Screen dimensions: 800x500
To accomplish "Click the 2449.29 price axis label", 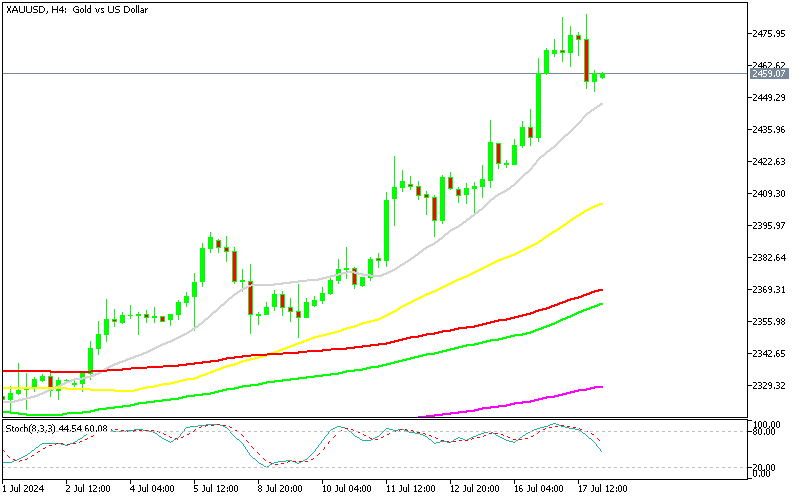I will pos(768,97).
